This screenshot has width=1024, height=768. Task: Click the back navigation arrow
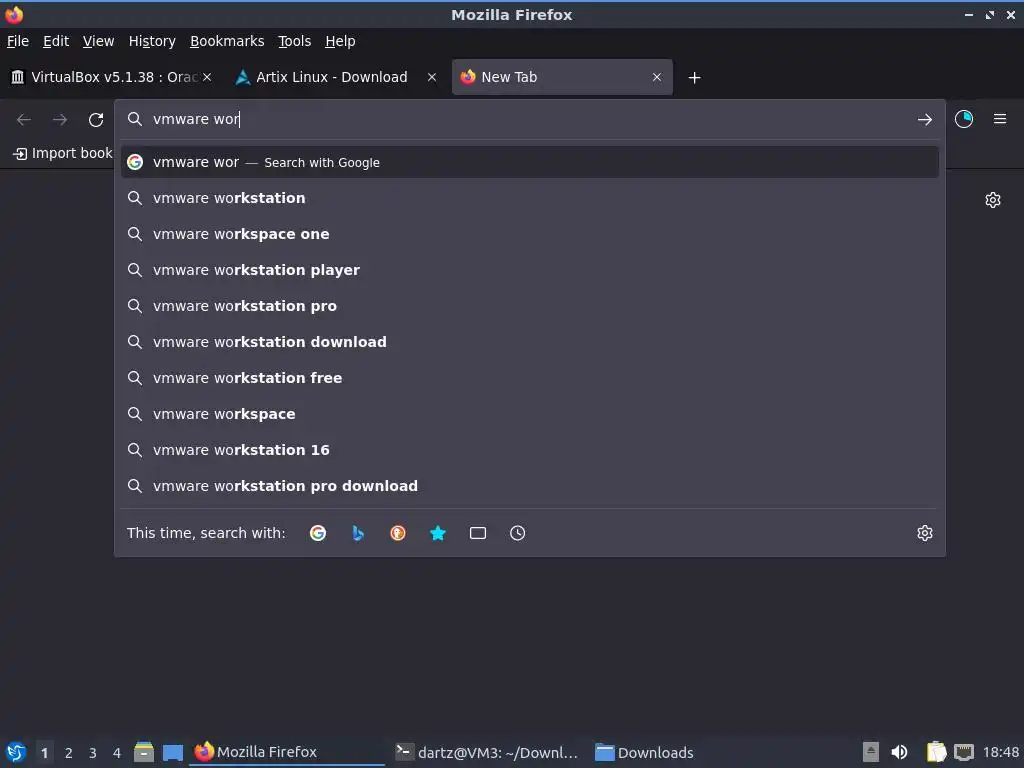pyautogui.click(x=24, y=120)
